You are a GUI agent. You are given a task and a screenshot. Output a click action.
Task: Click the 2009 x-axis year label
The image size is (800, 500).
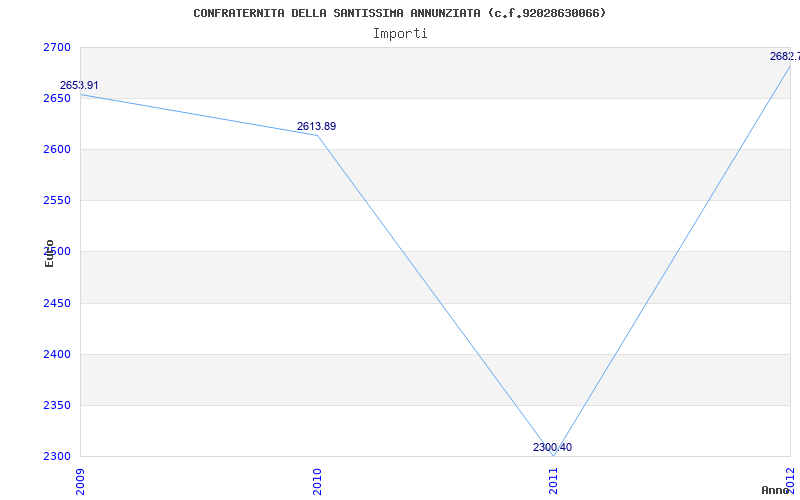coord(81,481)
